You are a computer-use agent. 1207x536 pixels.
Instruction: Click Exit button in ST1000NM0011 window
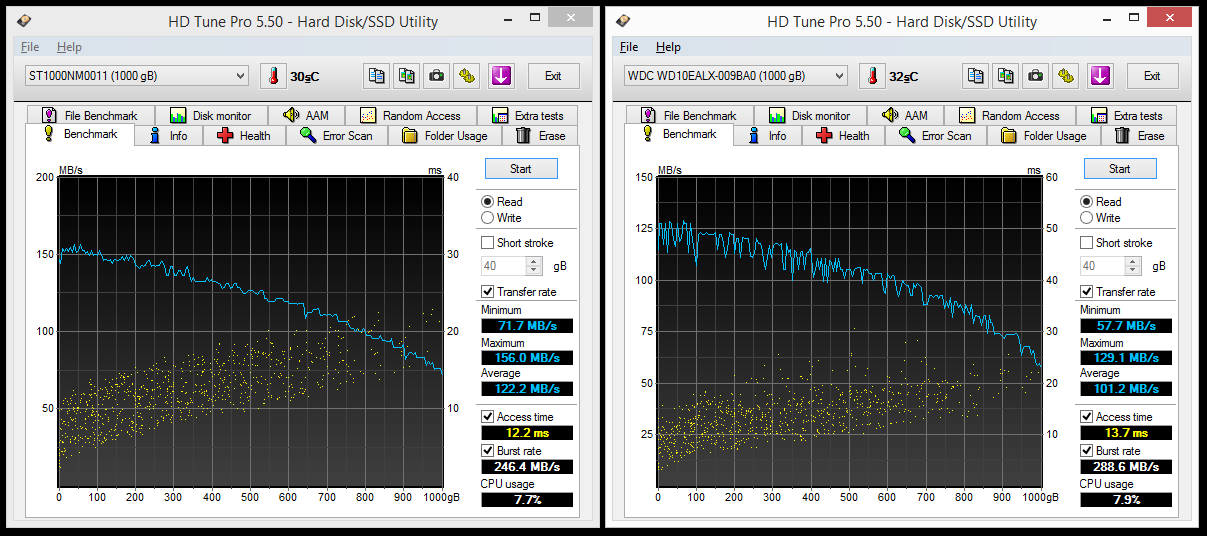pos(553,76)
